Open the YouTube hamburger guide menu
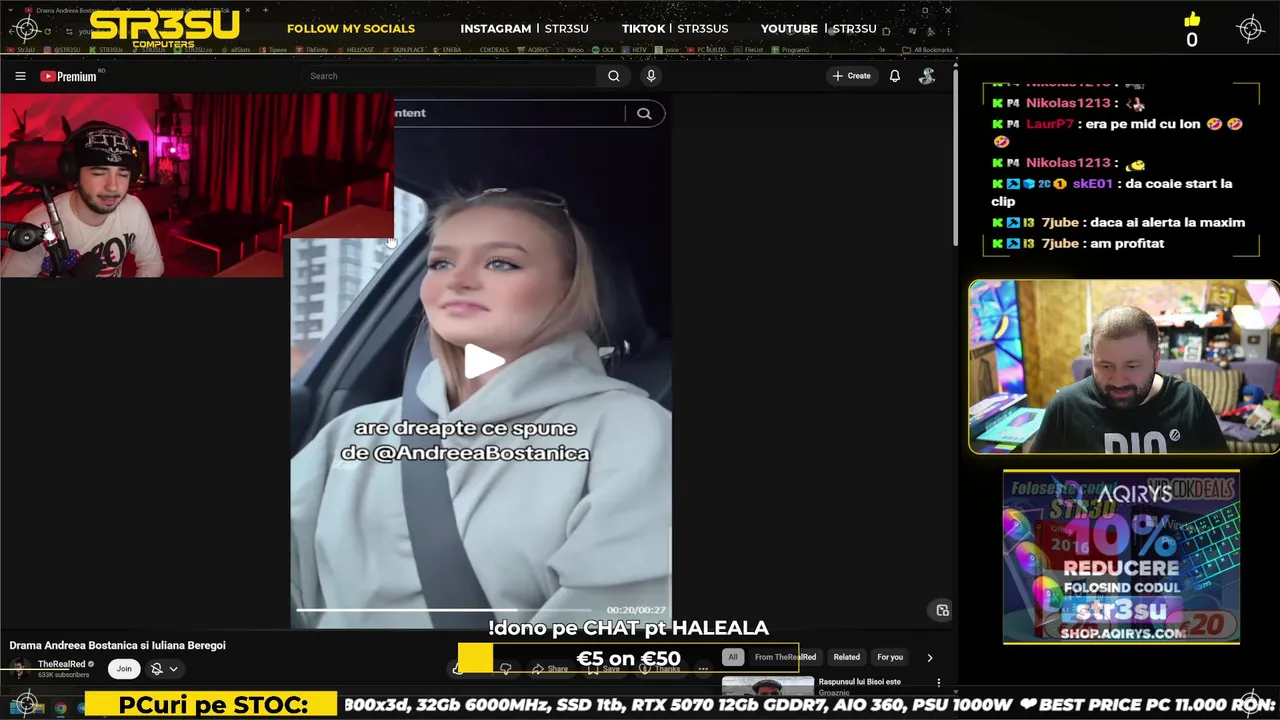Viewport: 1280px width, 720px height. coord(20,76)
